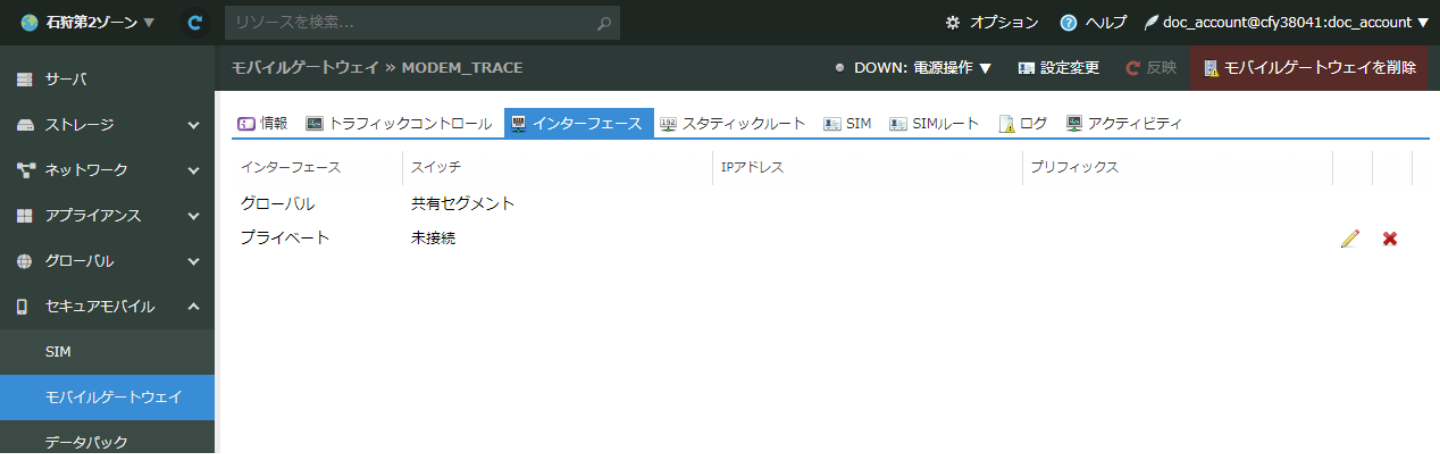The height and width of the screenshot is (454, 1440).
Task: Click the pencil edit icon for プライベート row
Action: click(1350, 239)
